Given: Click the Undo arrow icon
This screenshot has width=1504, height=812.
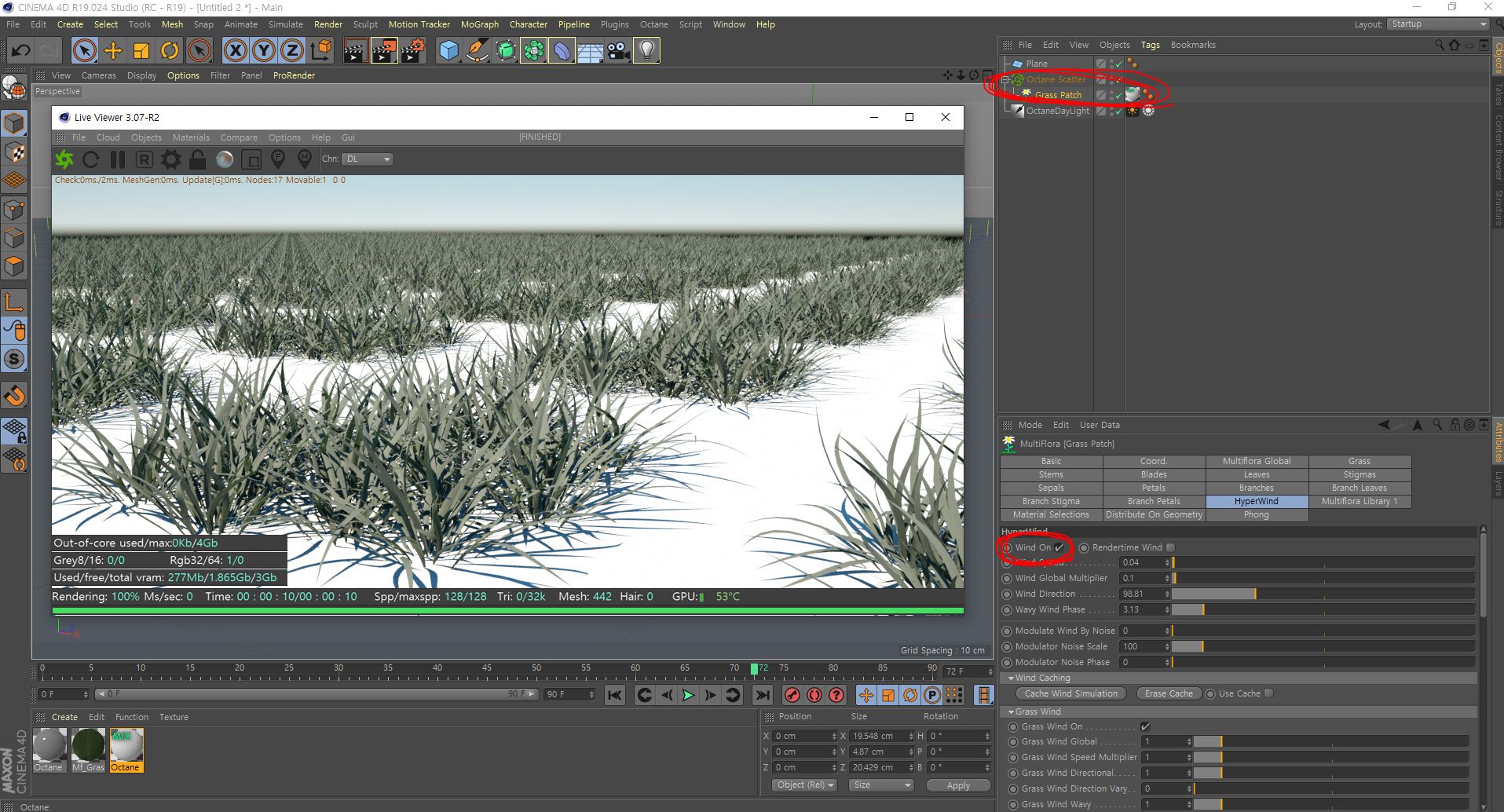Looking at the screenshot, I should (x=20, y=51).
